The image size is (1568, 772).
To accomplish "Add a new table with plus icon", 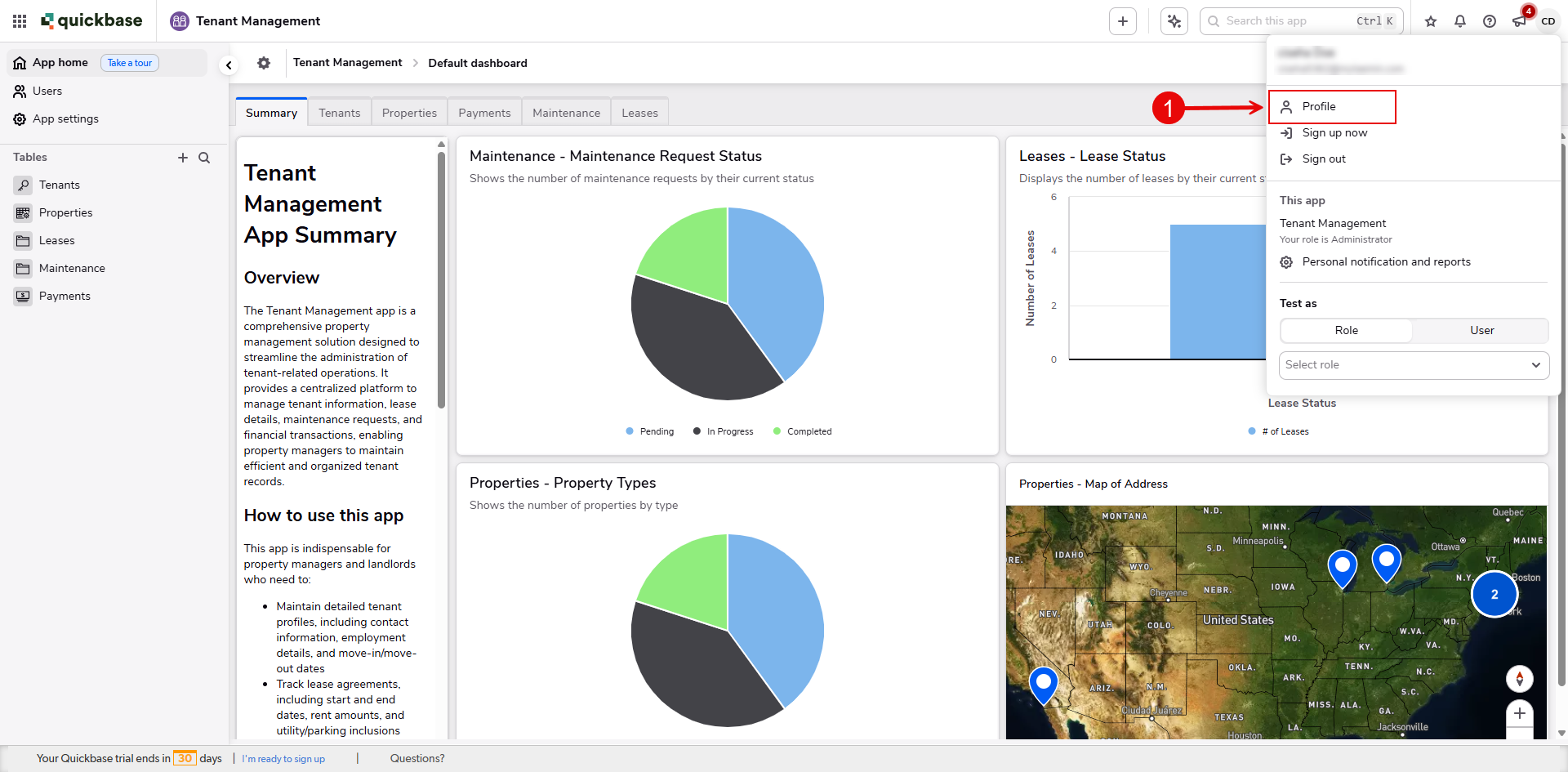I will 183,158.
